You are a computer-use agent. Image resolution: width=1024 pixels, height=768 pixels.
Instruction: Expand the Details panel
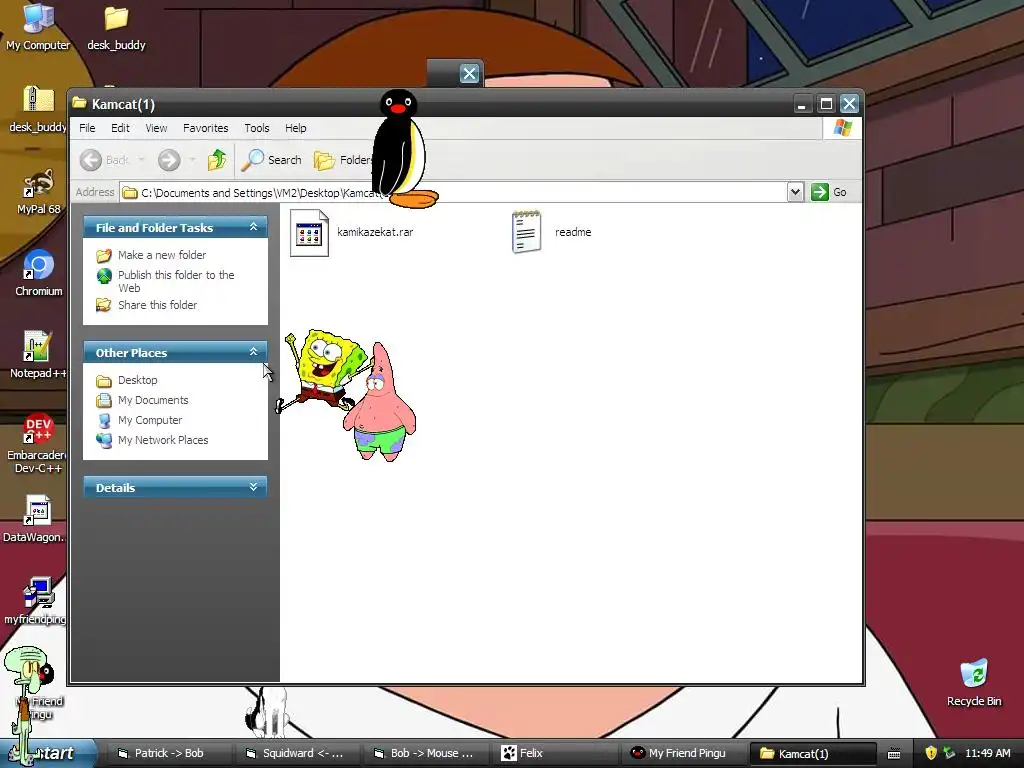tap(253, 487)
